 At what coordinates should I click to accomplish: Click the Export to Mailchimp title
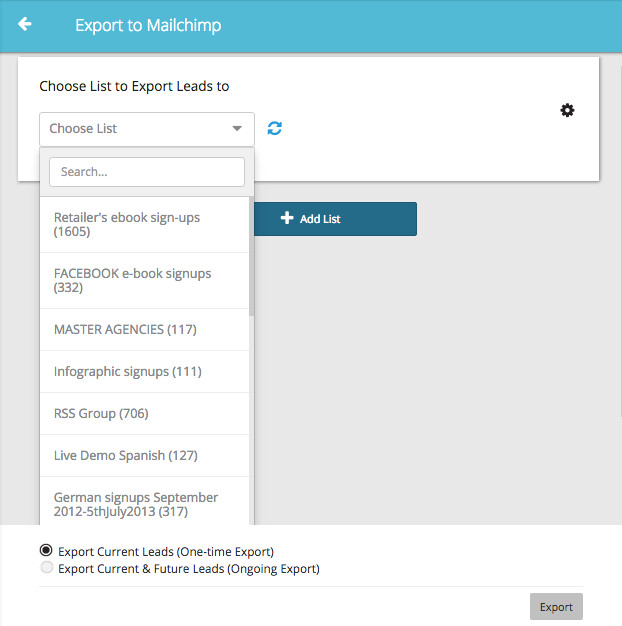[x=148, y=25]
